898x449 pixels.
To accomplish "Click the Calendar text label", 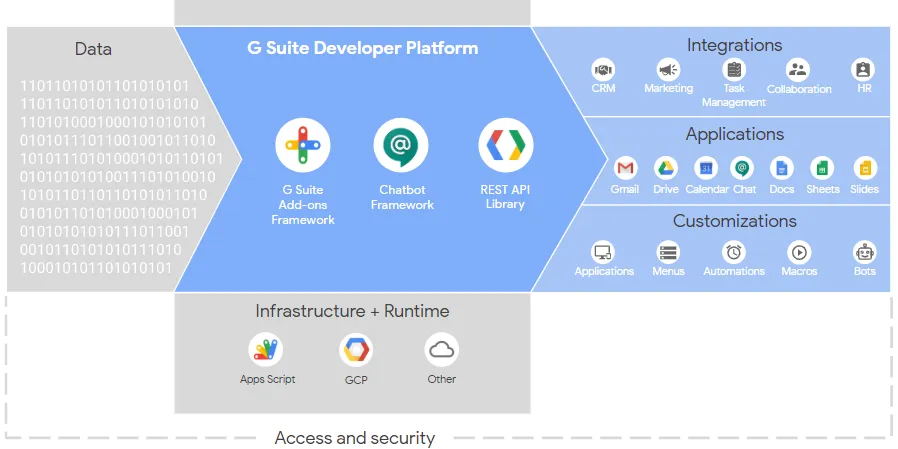I will [707, 189].
